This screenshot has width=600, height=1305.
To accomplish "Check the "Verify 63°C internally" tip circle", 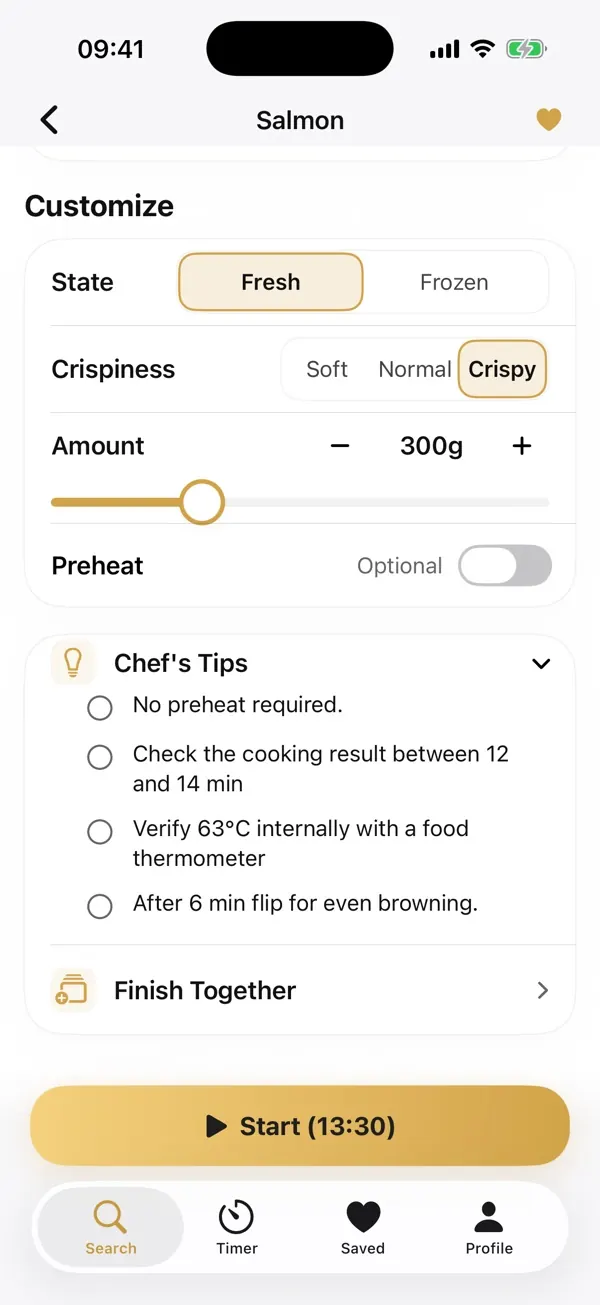I will [100, 832].
